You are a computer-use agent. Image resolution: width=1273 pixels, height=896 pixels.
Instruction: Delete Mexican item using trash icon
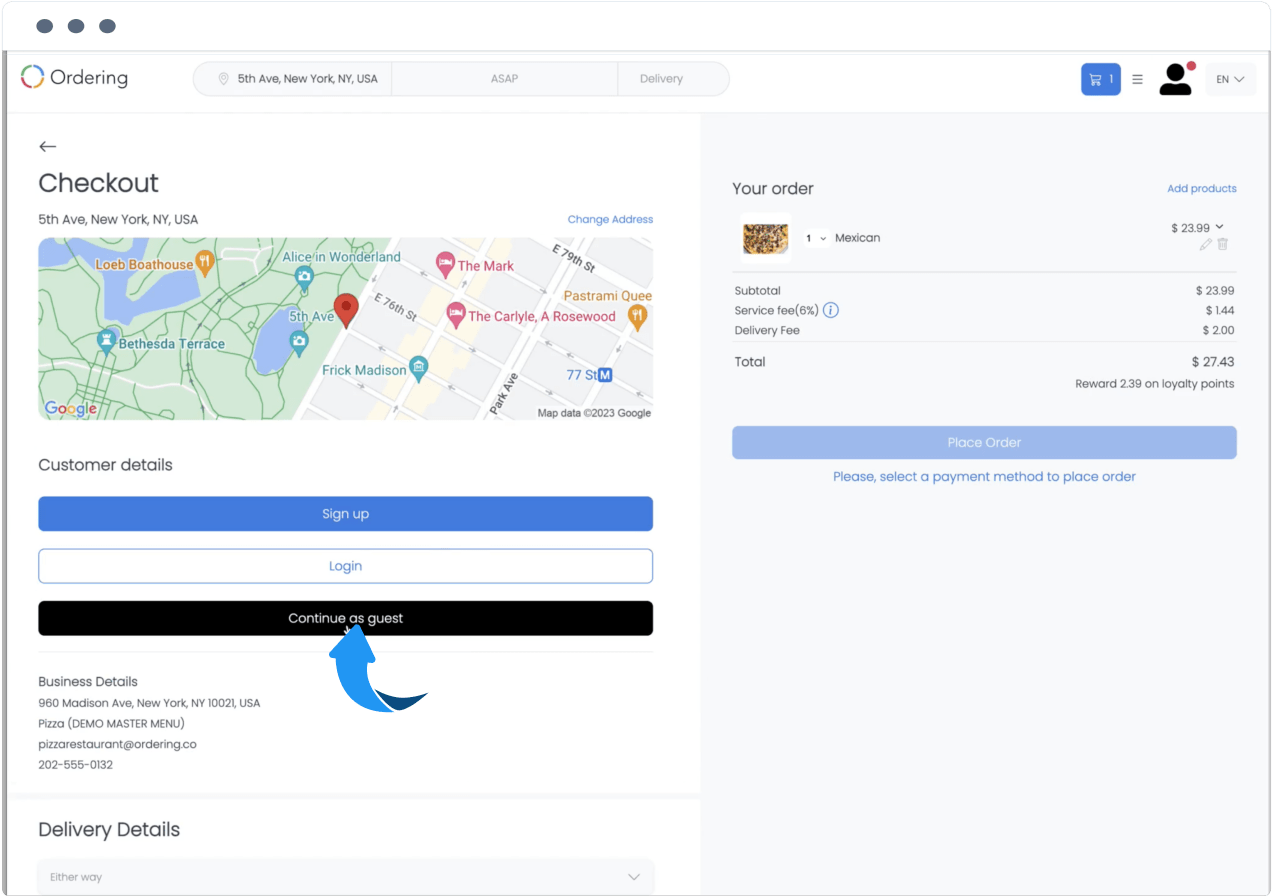(x=1222, y=244)
